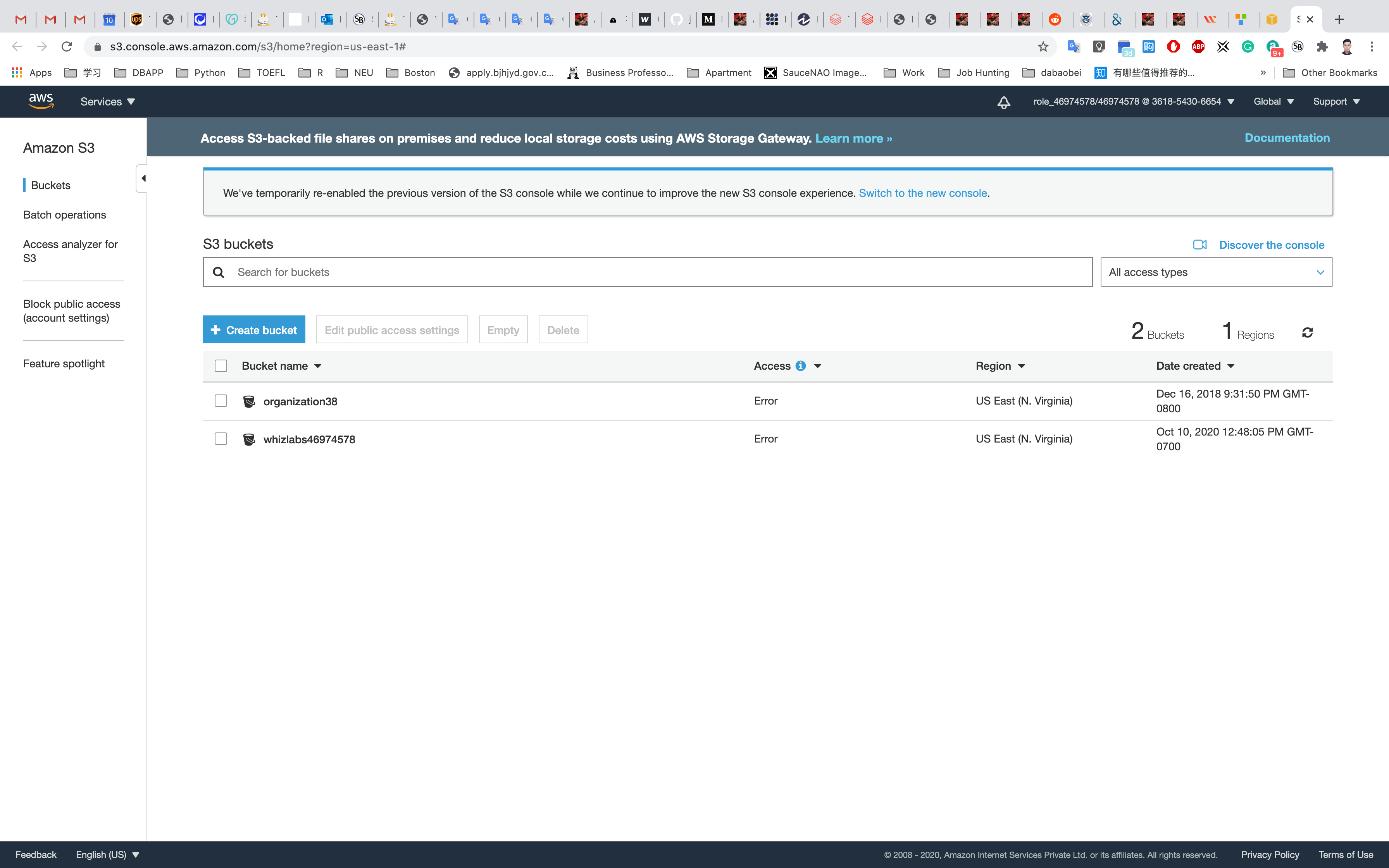Open Batch operations in sidebar
Viewport: 1389px width, 868px height.
click(64, 215)
